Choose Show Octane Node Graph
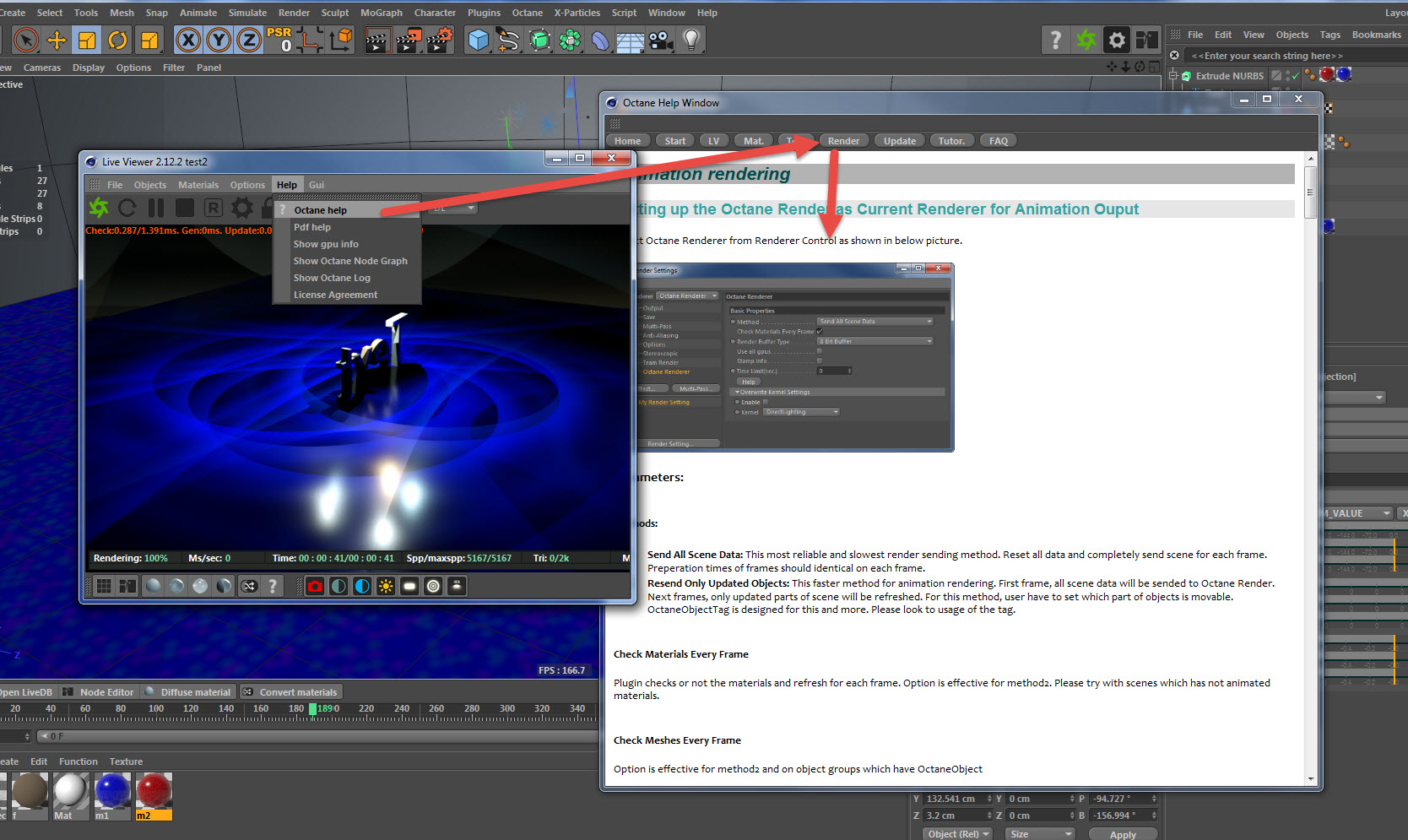Image resolution: width=1408 pixels, height=840 pixels. point(350,261)
